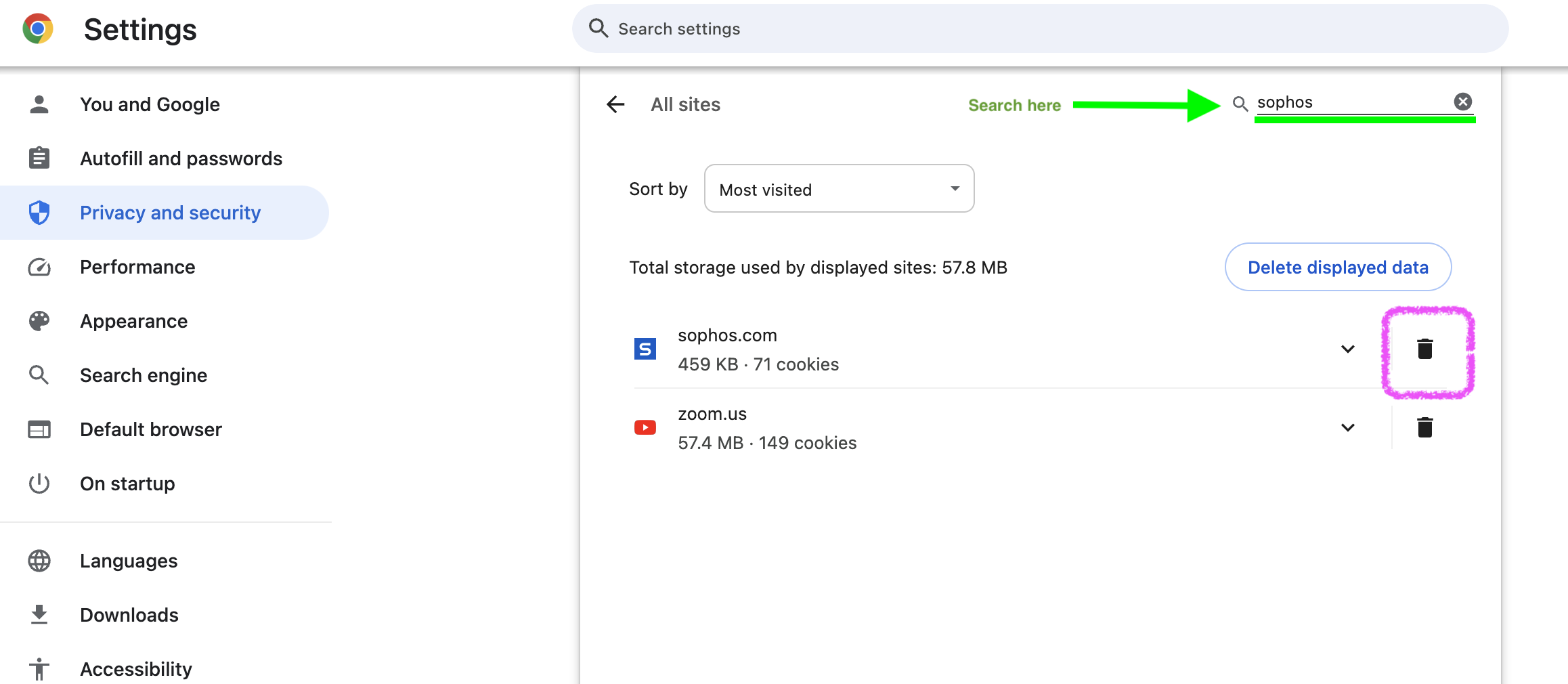Viewport: 1568px width, 684px height.
Task: Click the Privacy shield icon
Action: click(39, 213)
